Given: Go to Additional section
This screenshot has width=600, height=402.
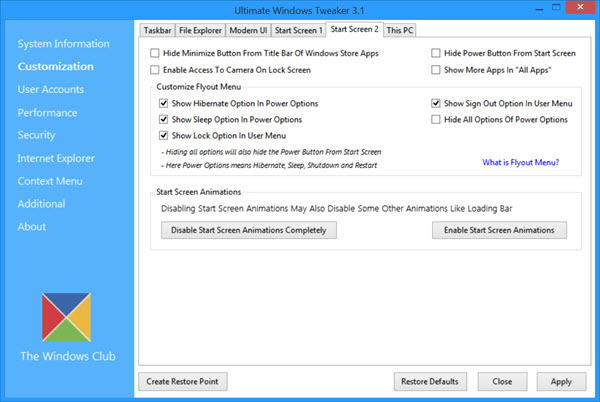Looking at the screenshot, I should point(41,204).
